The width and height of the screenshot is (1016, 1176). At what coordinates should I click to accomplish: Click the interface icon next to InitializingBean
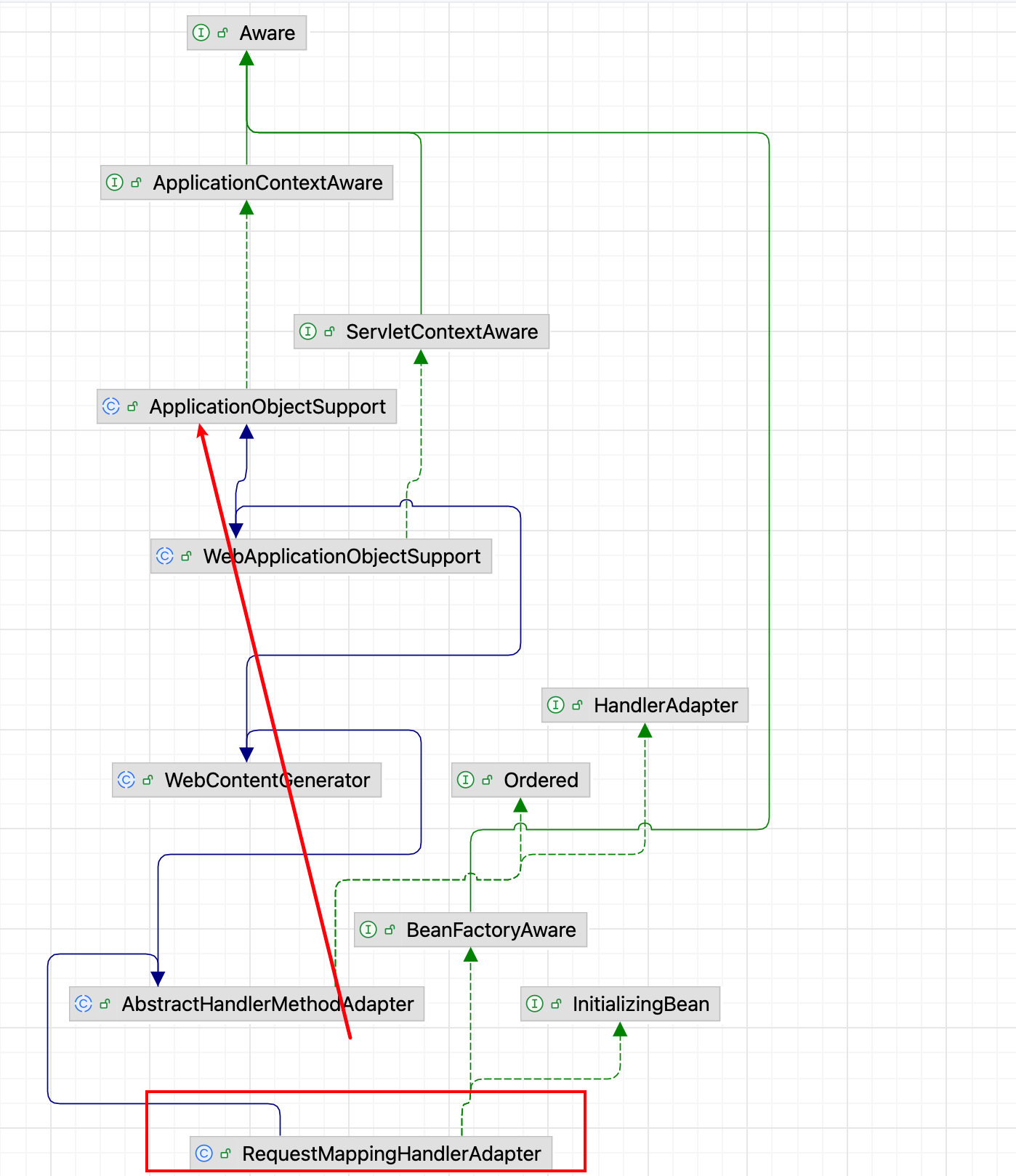[x=535, y=1004]
